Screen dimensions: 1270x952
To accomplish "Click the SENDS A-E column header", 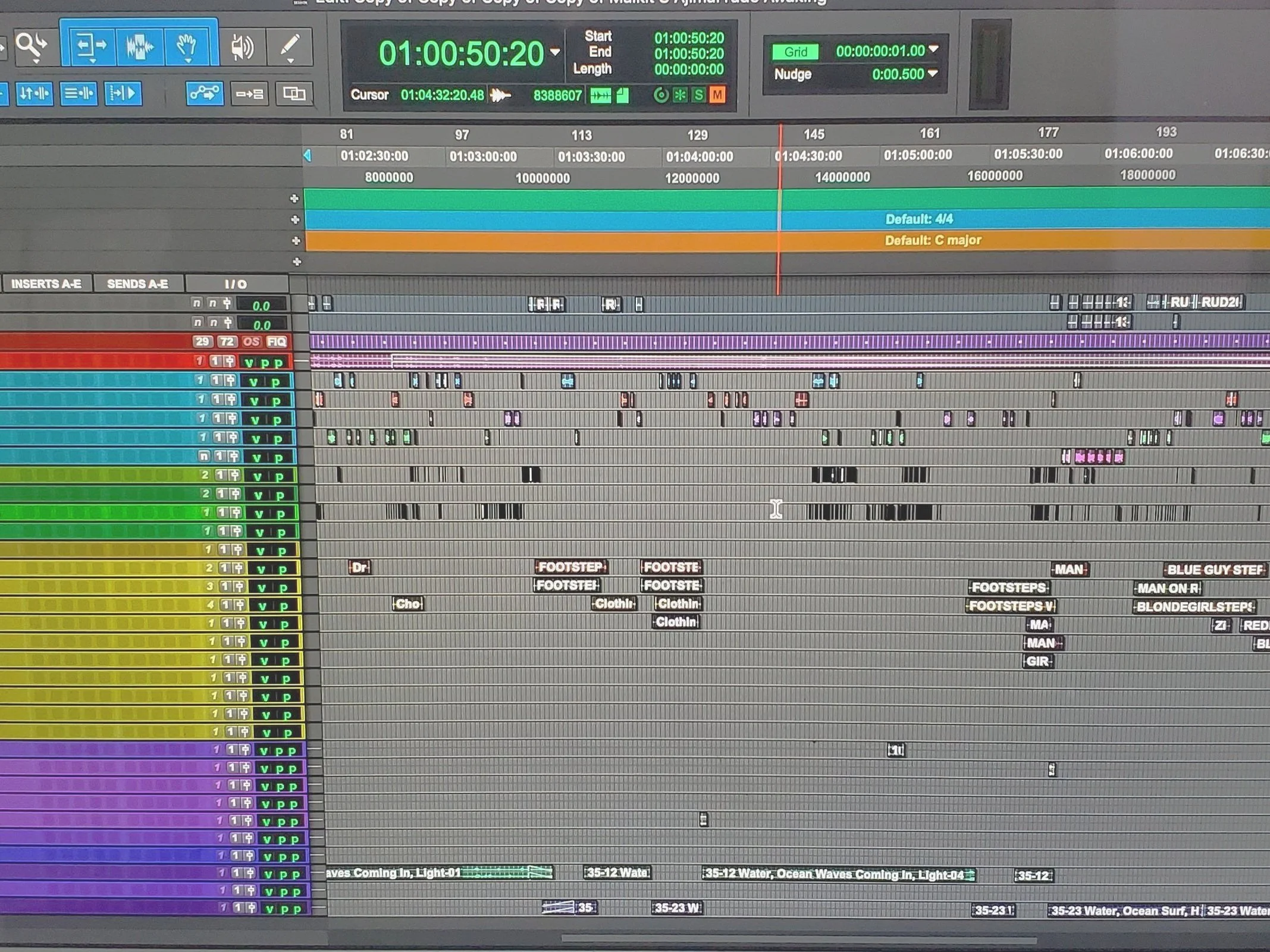I will [137, 284].
